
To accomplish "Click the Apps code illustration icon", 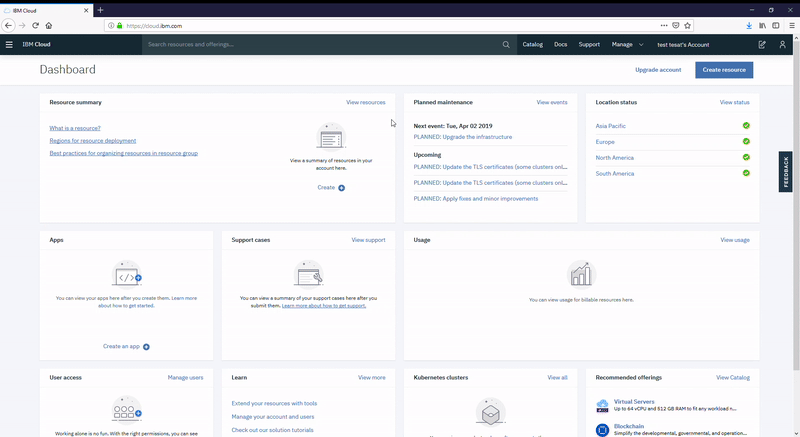I will click(x=127, y=275).
